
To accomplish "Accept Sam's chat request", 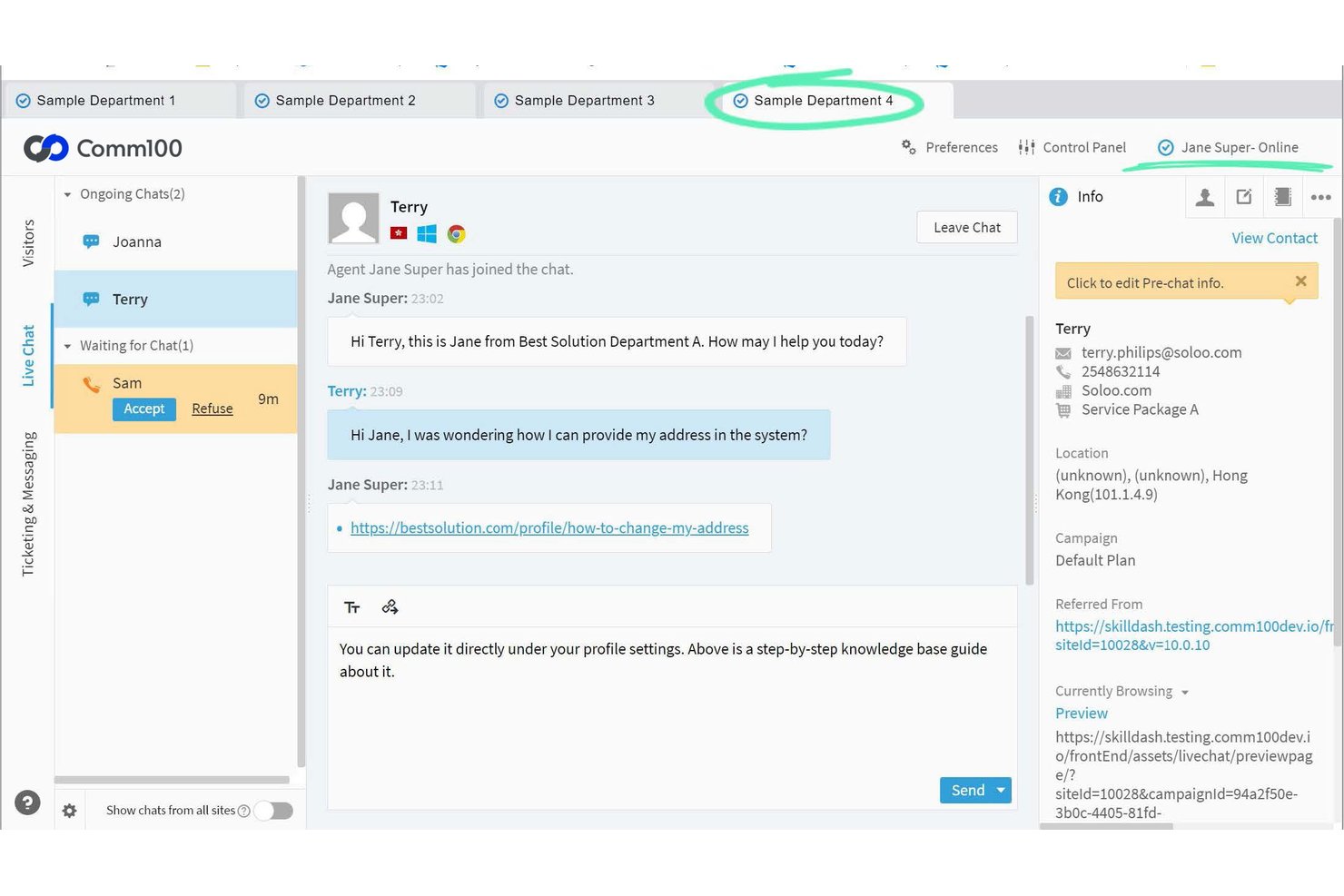I will coord(143,409).
